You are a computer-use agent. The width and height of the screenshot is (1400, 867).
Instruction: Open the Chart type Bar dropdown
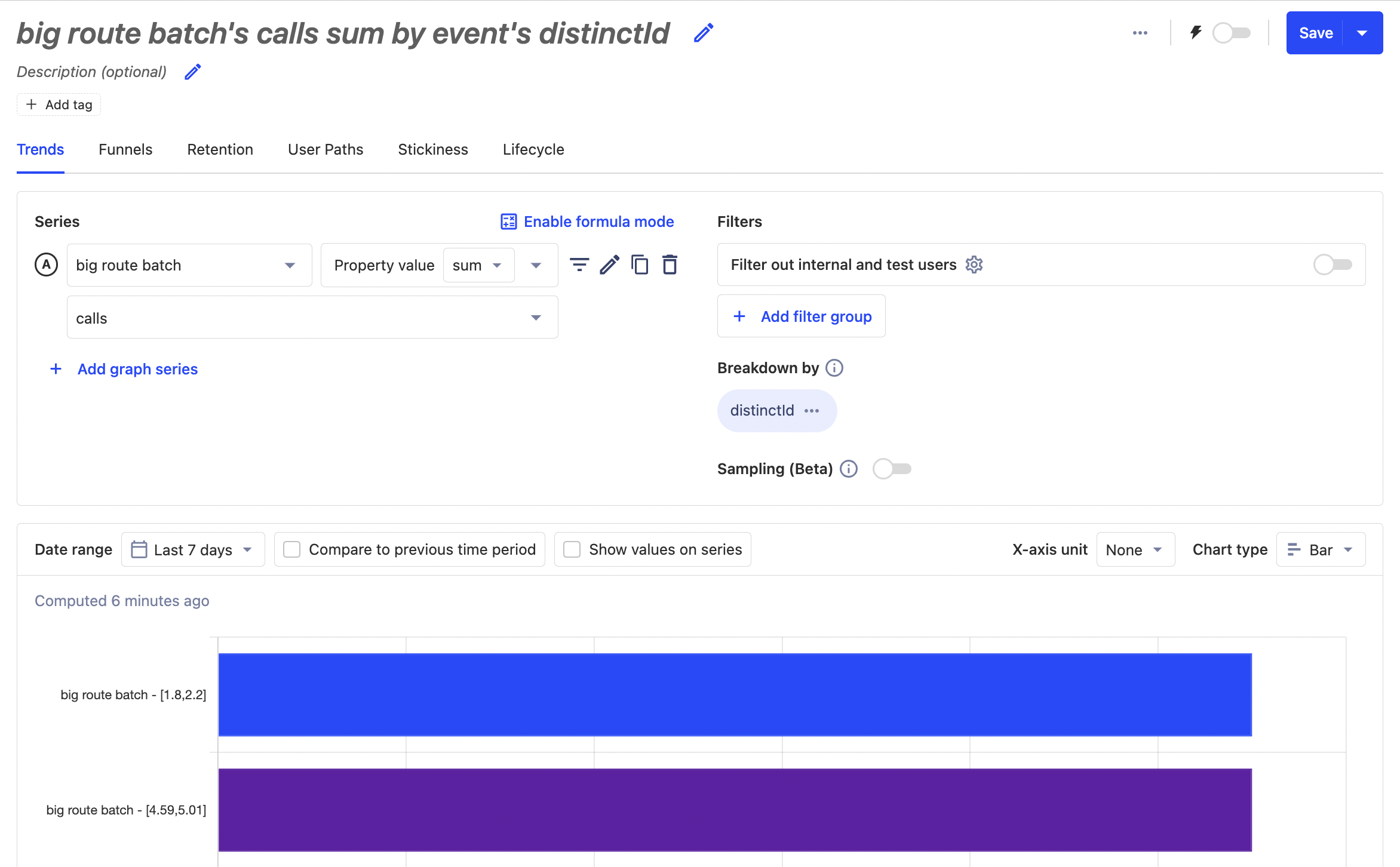1321,549
